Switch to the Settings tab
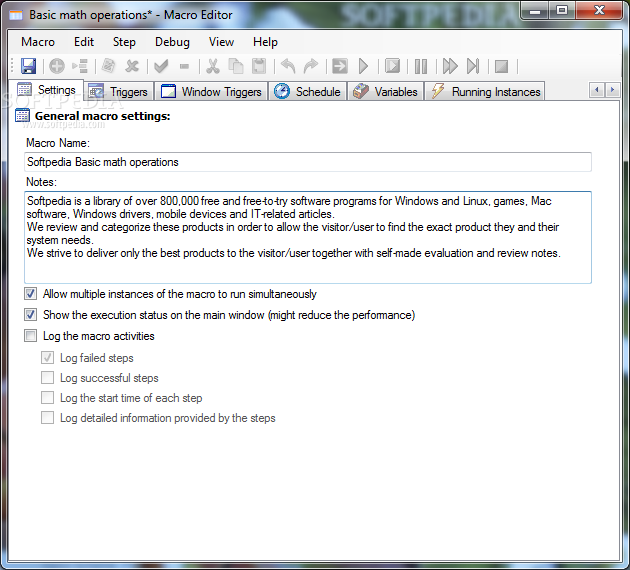This screenshot has width=630, height=570. click(46, 90)
